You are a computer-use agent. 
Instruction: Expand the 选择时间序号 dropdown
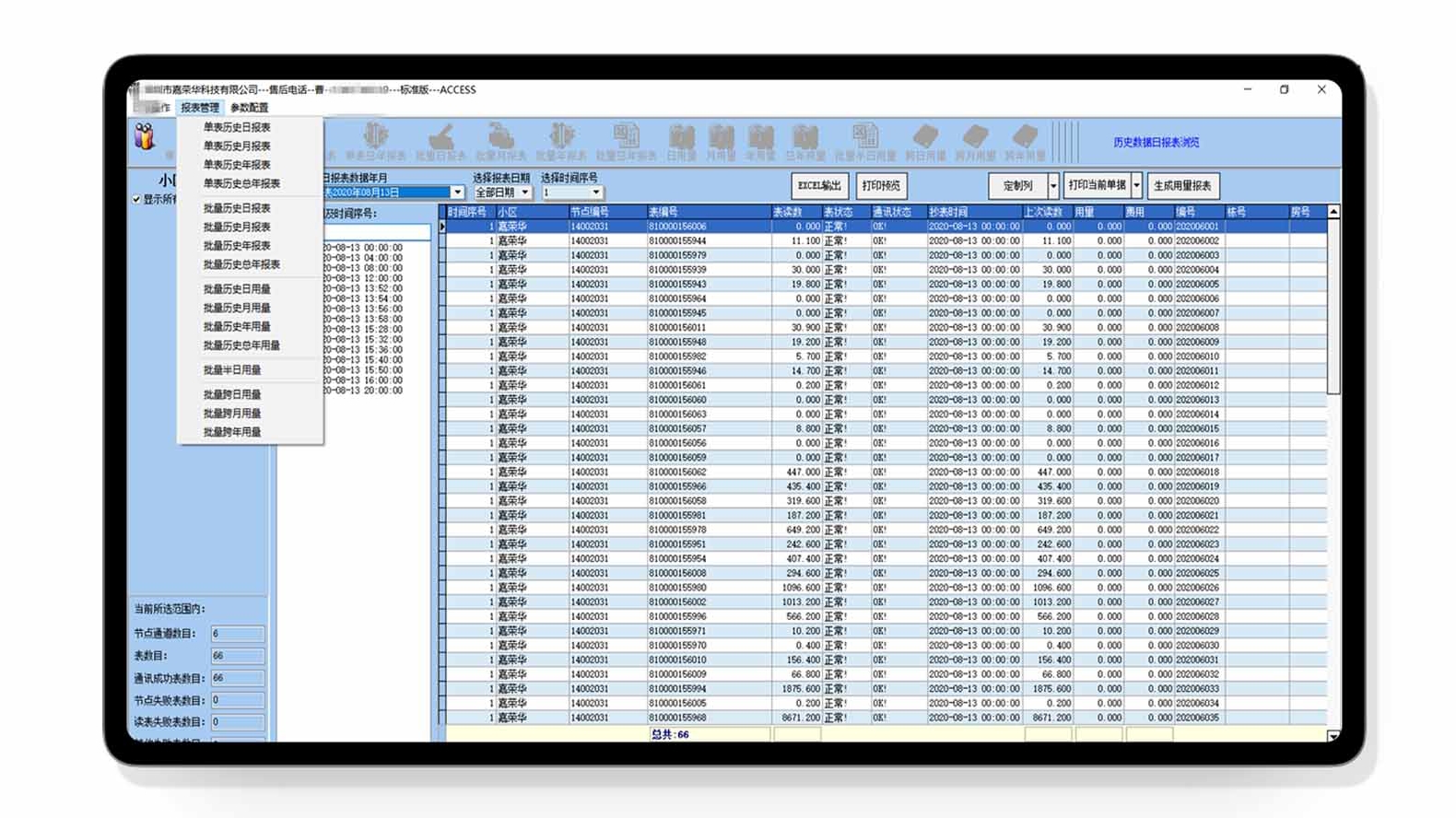pyautogui.click(x=595, y=193)
